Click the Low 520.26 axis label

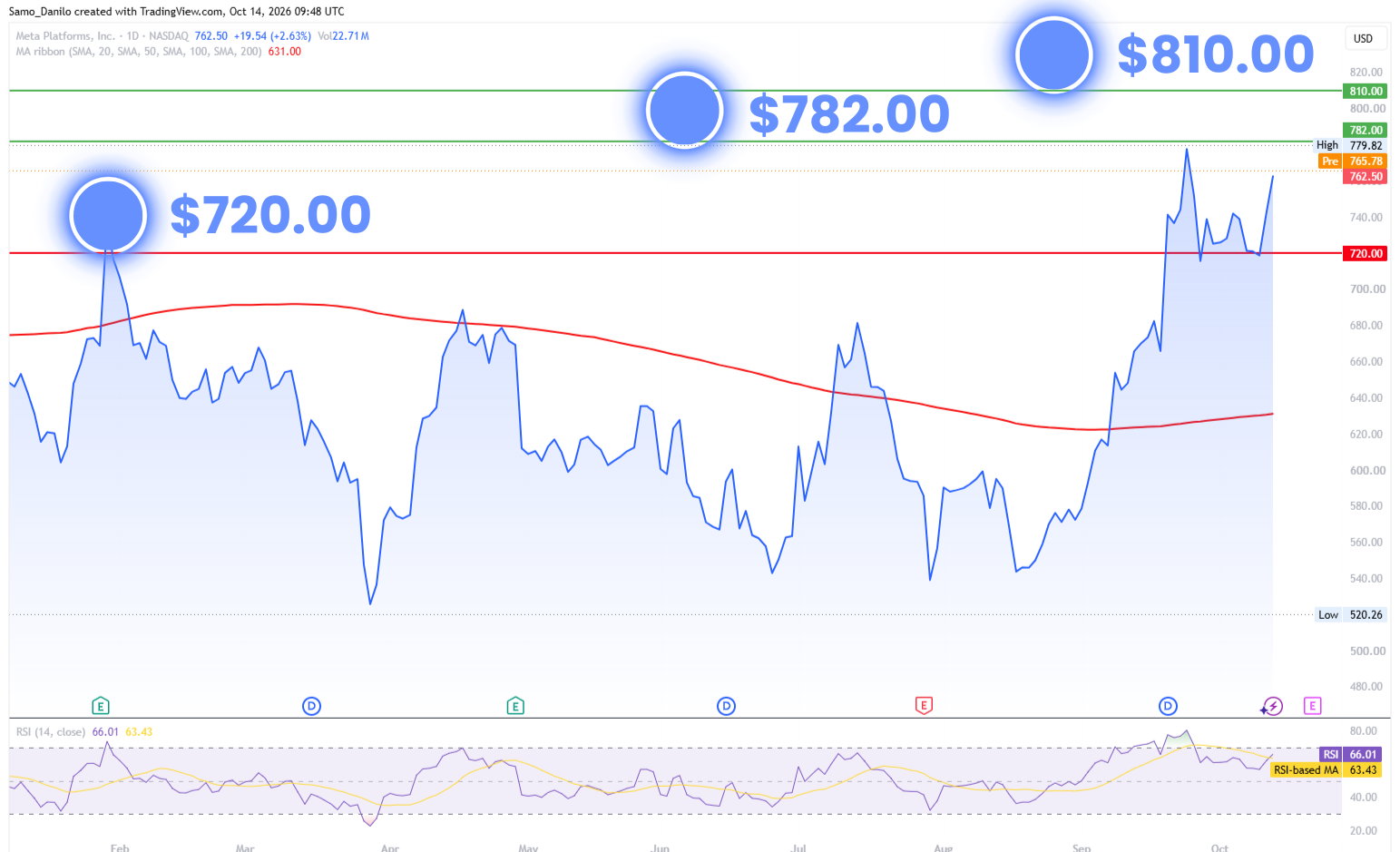tap(1351, 614)
